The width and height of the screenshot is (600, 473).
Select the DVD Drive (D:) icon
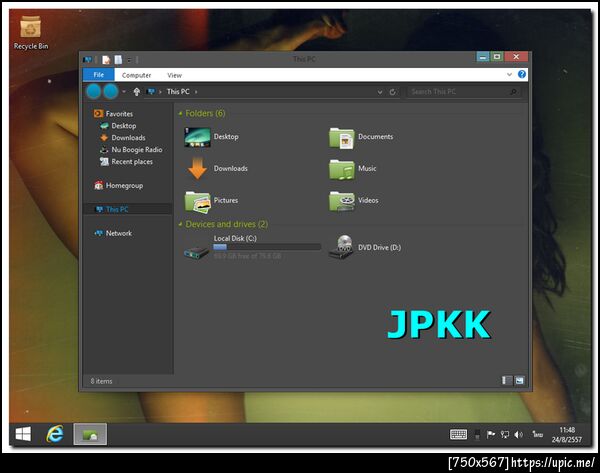click(341, 247)
